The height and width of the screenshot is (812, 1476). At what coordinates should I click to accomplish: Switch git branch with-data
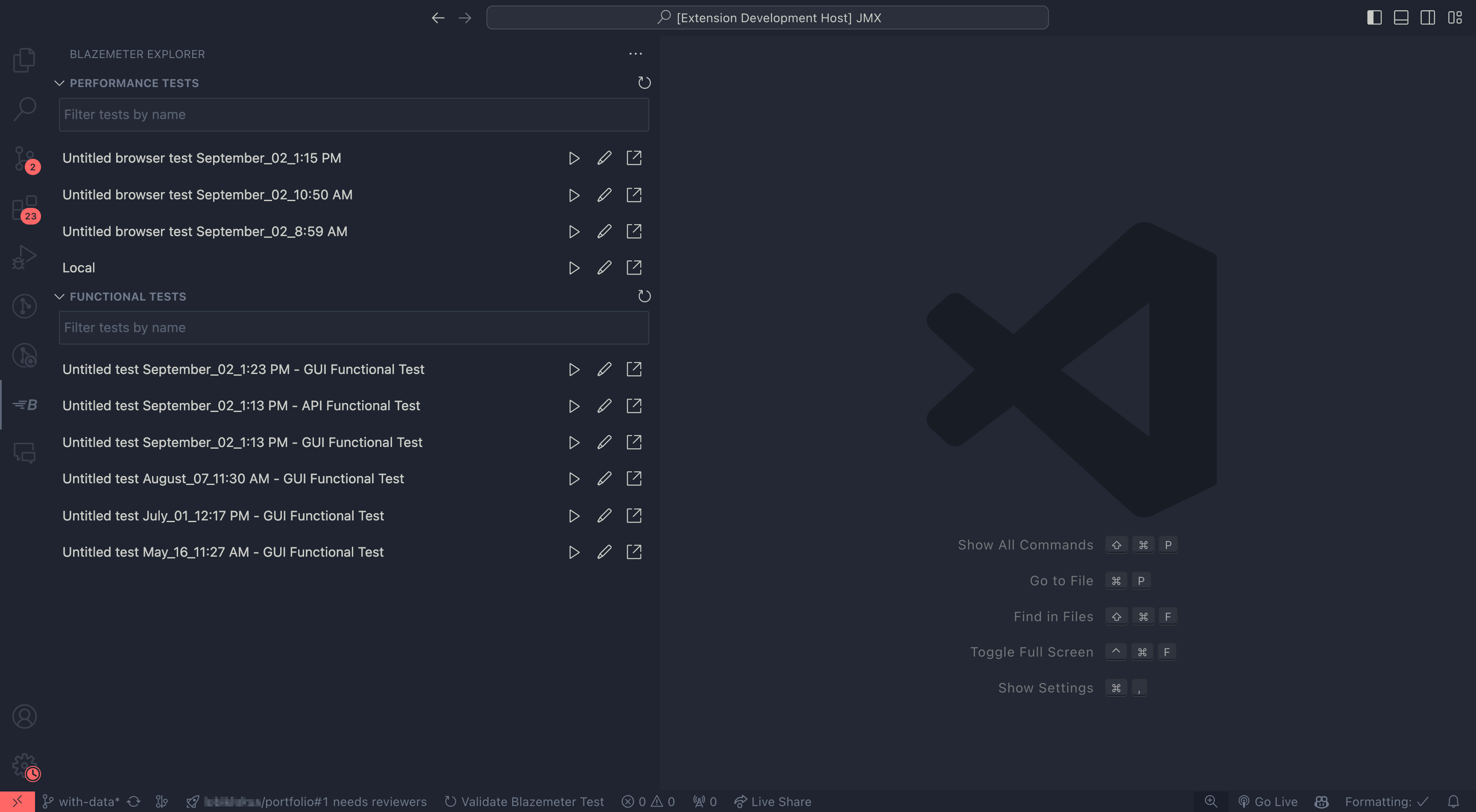pos(81,802)
